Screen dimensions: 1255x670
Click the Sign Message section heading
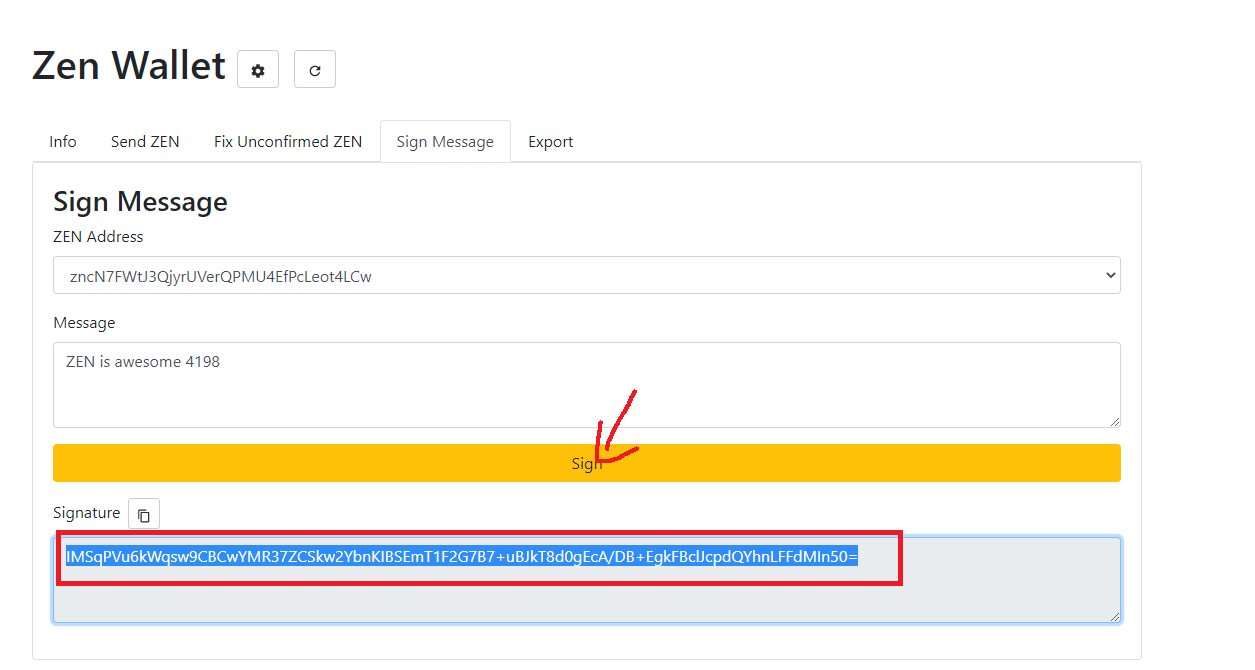pos(140,201)
